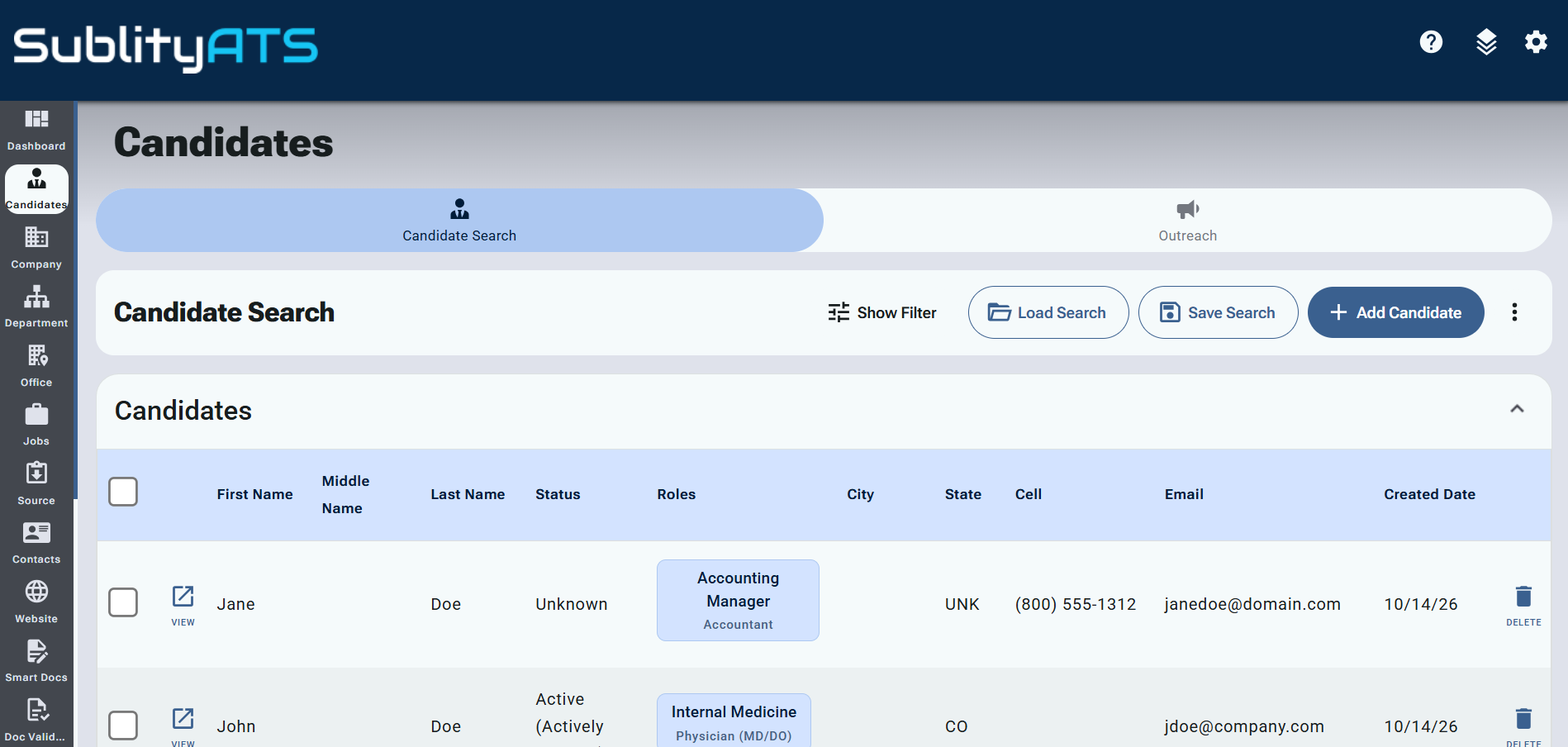Delete the John Doe candidate row
Screen dimensions: 1568x747
[1523, 726]
